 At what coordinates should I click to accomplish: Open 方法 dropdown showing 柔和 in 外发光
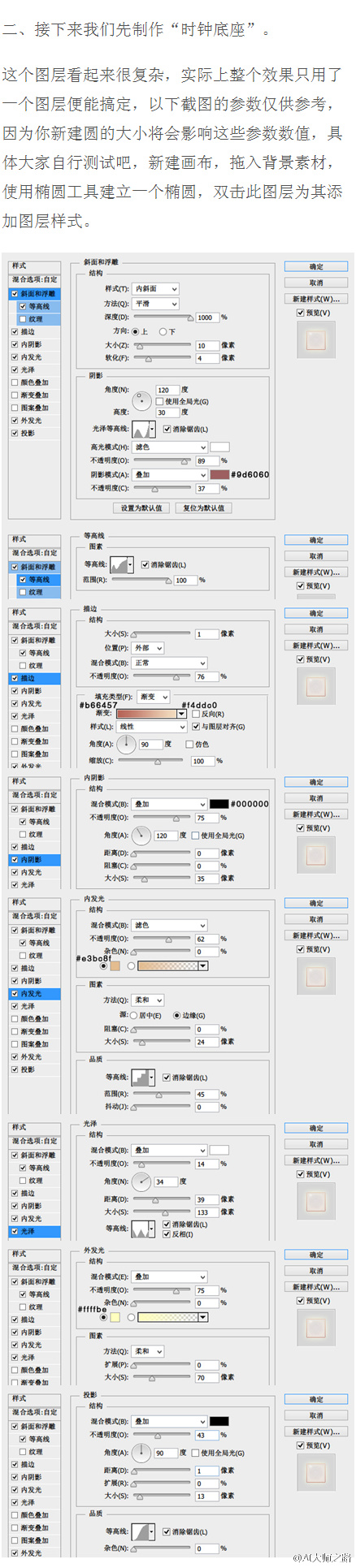tap(149, 1351)
